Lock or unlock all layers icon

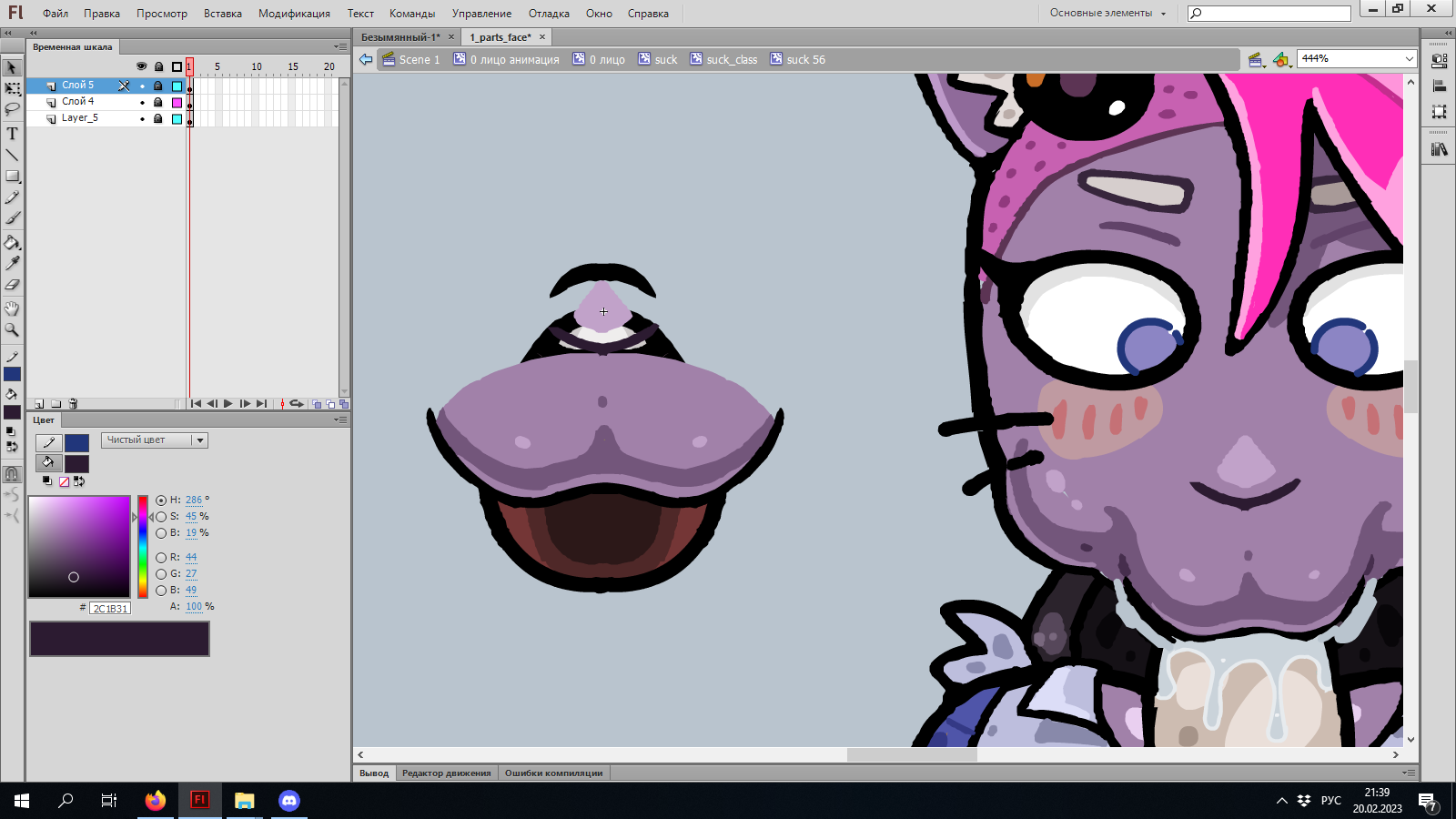point(158,66)
